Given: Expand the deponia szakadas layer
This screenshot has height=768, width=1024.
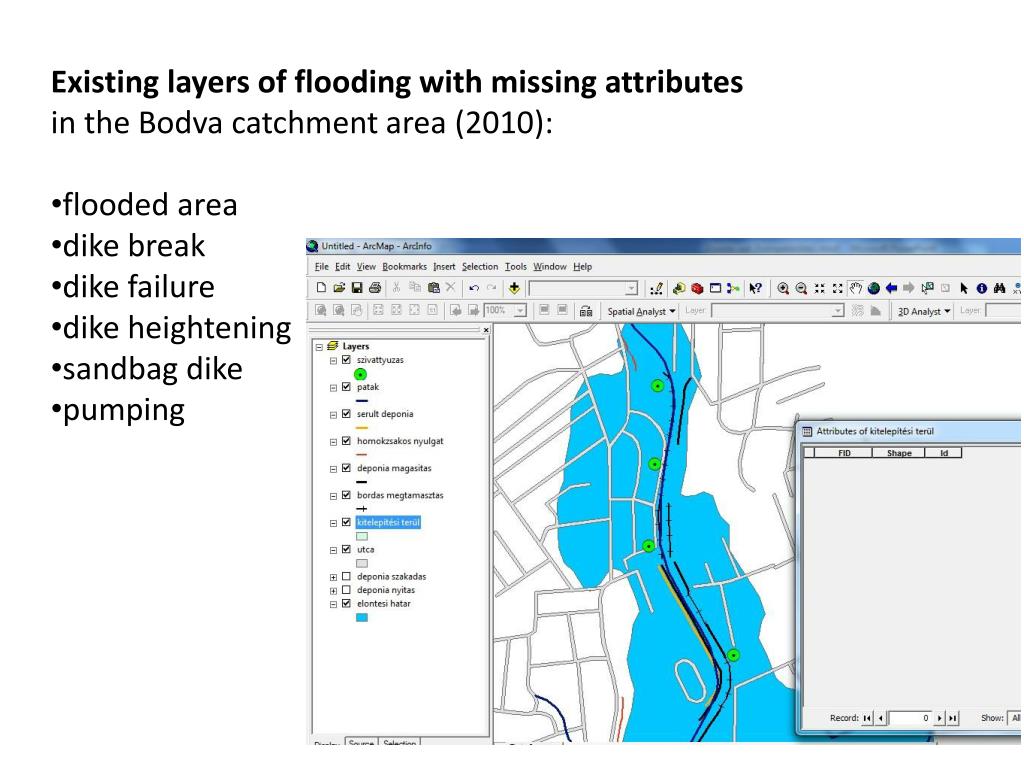Looking at the screenshot, I should (333, 577).
